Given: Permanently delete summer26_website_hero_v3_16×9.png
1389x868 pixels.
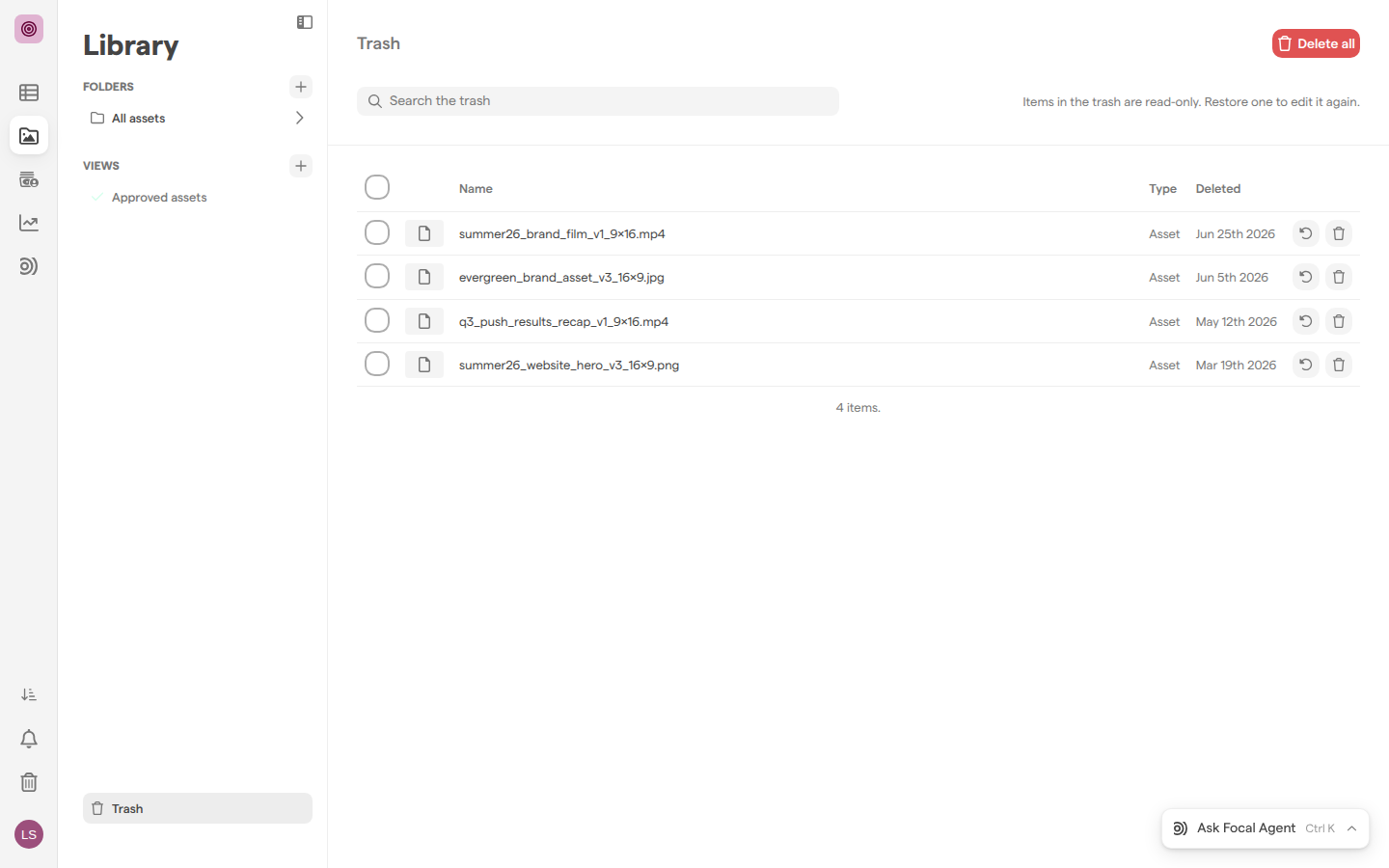Looking at the screenshot, I should tap(1339, 365).
